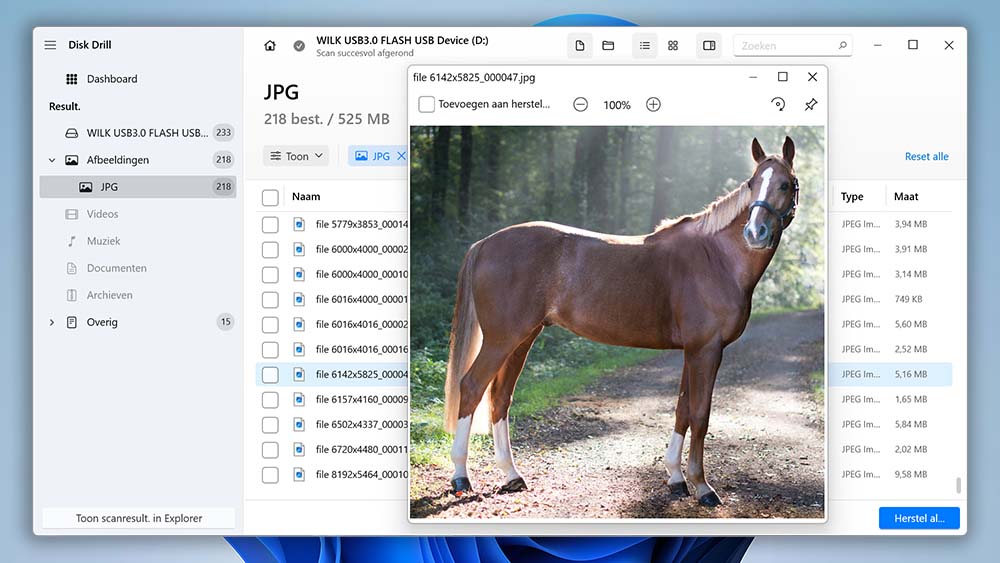Check the box for file 6502x4337_00003

pos(270,425)
